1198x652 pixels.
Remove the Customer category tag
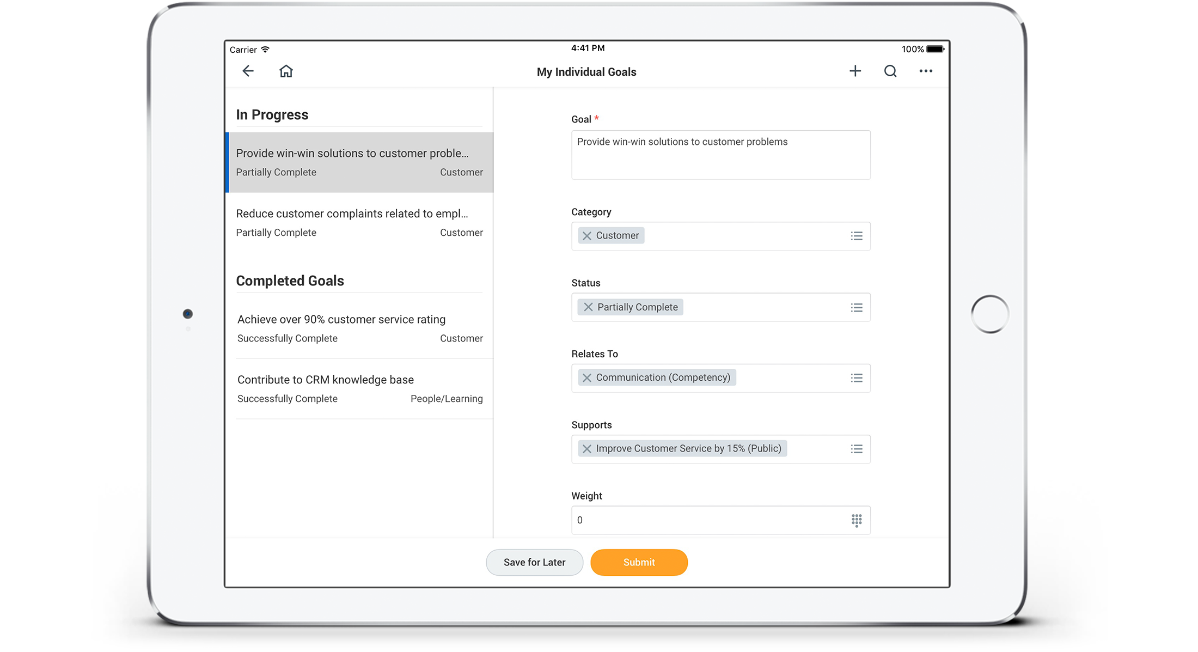(587, 236)
